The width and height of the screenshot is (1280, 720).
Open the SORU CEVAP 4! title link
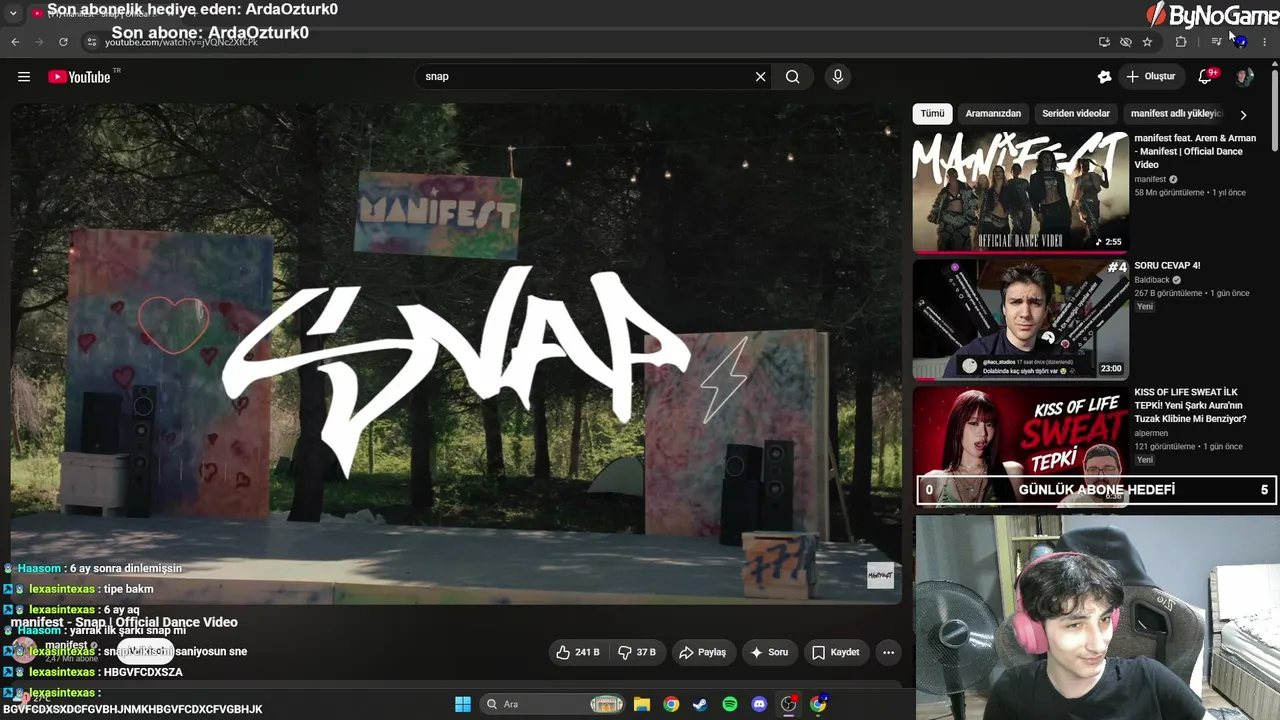[1167, 266]
